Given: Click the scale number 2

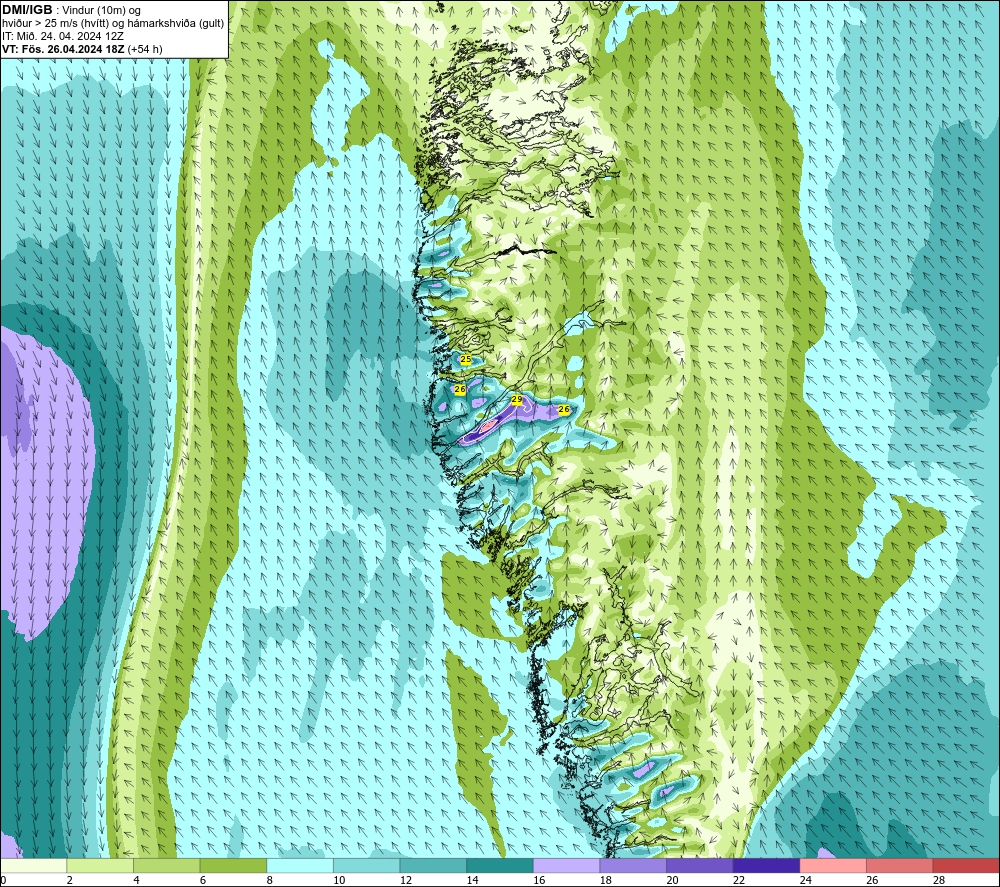Looking at the screenshot, I should [70, 880].
